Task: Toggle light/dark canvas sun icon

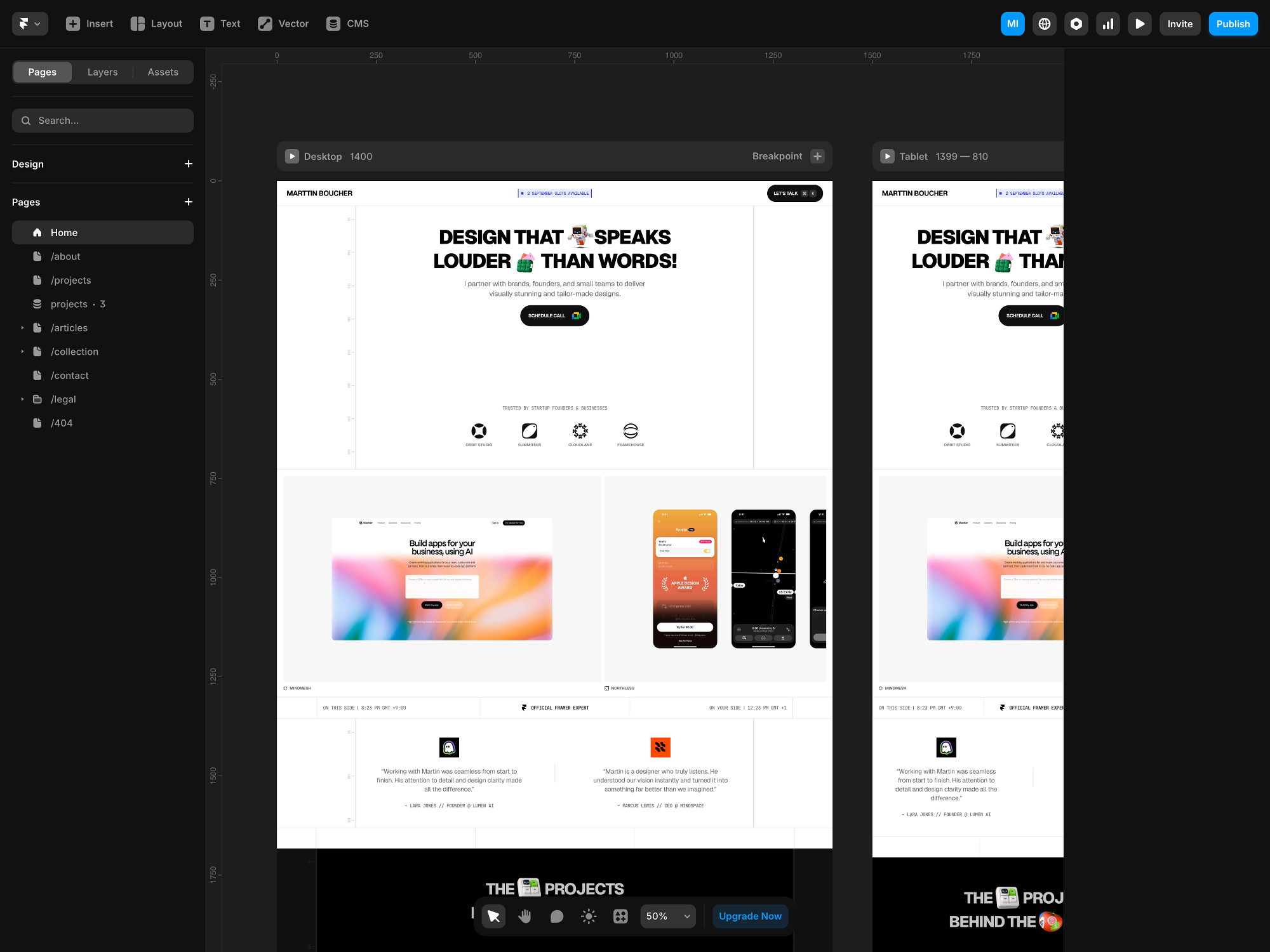Action: click(x=589, y=916)
